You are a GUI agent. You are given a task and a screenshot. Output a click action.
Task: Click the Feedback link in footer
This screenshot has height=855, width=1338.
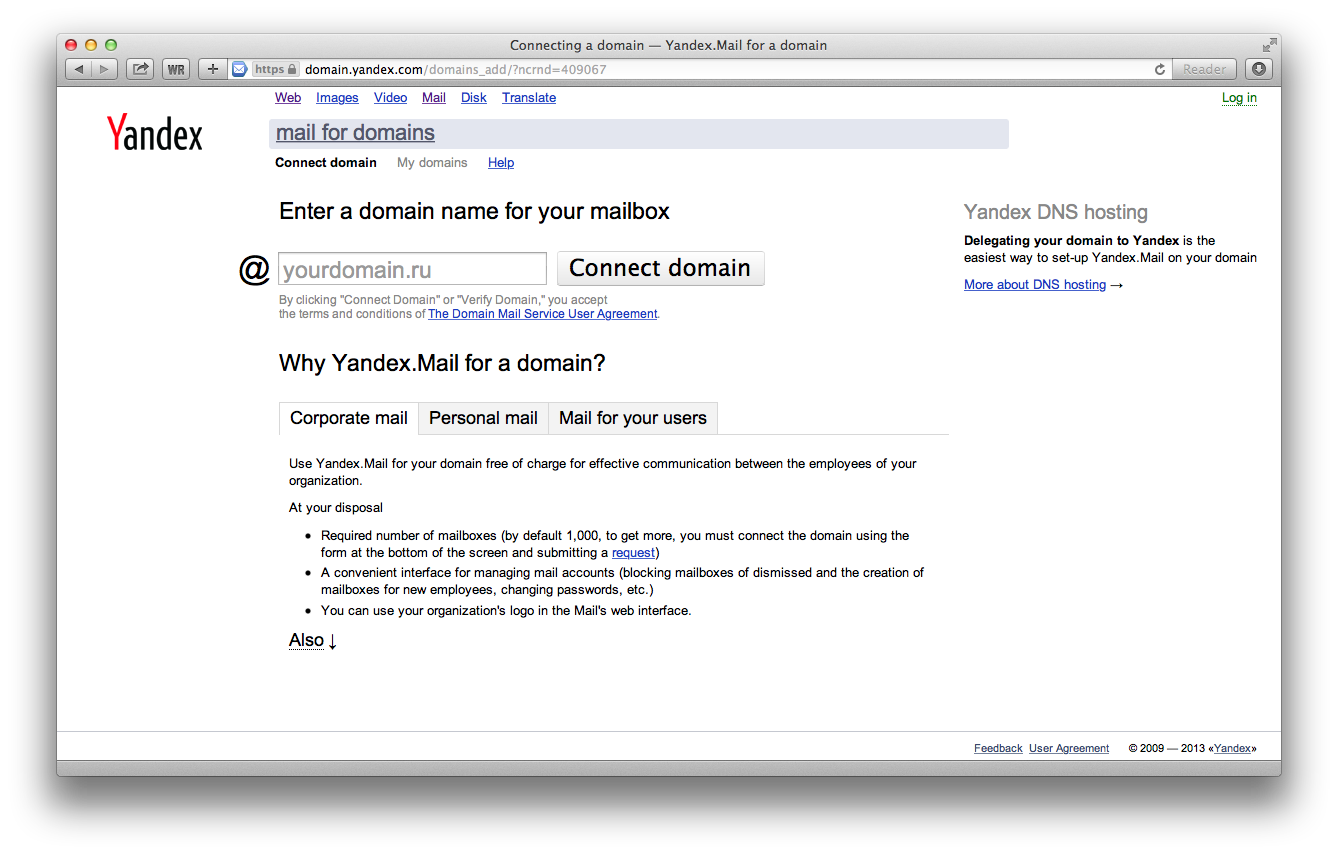(x=998, y=748)
